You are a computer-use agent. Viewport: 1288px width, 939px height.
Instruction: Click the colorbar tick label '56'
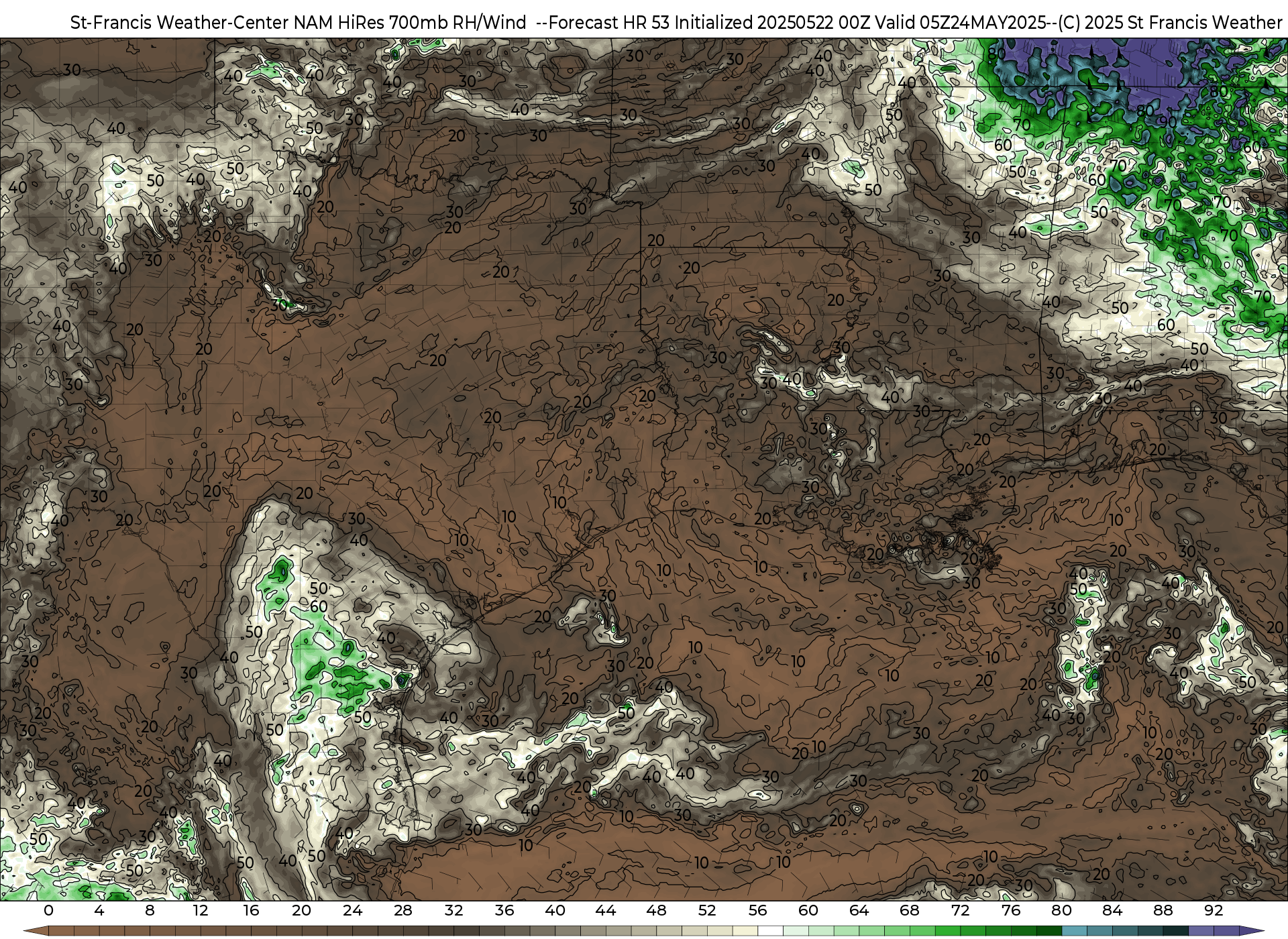[757, 910]
